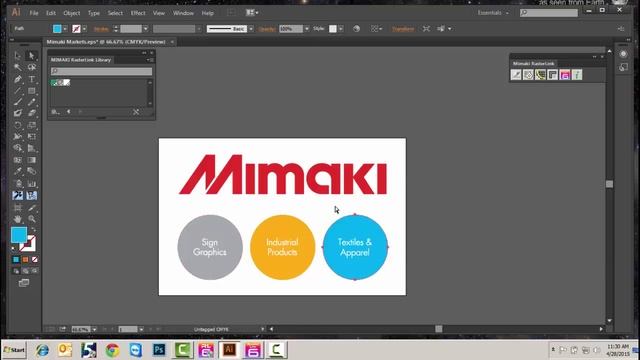Open the Effect menu

[138, 13]
